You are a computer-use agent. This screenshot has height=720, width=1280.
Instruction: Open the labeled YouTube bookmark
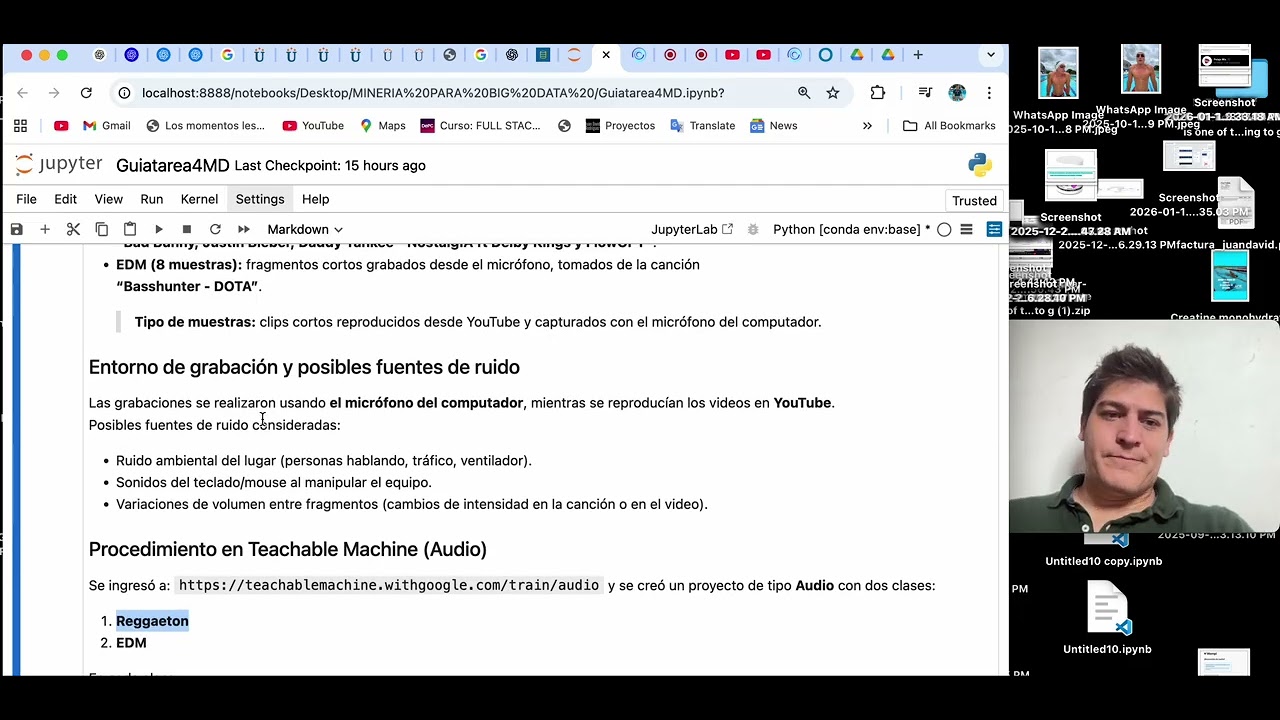point(313,126)
